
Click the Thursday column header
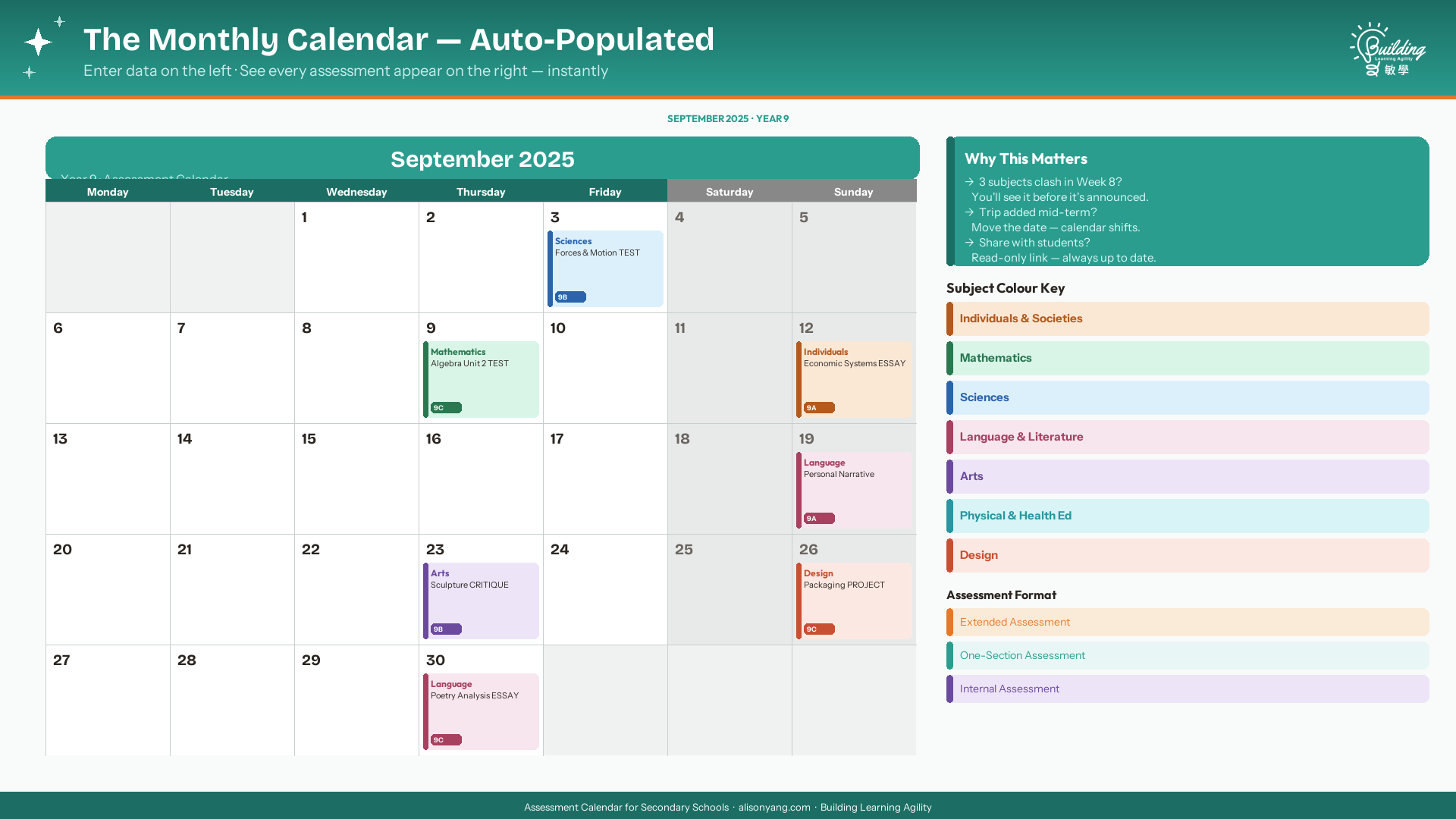click(x=481, y=192)
